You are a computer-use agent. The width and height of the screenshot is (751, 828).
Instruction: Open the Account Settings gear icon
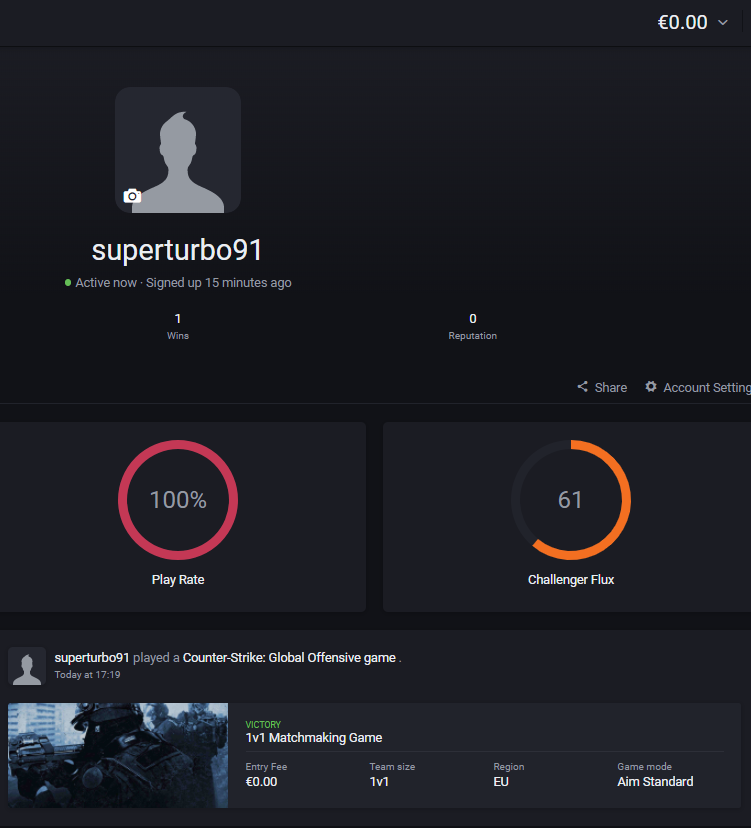coord(651,387)
